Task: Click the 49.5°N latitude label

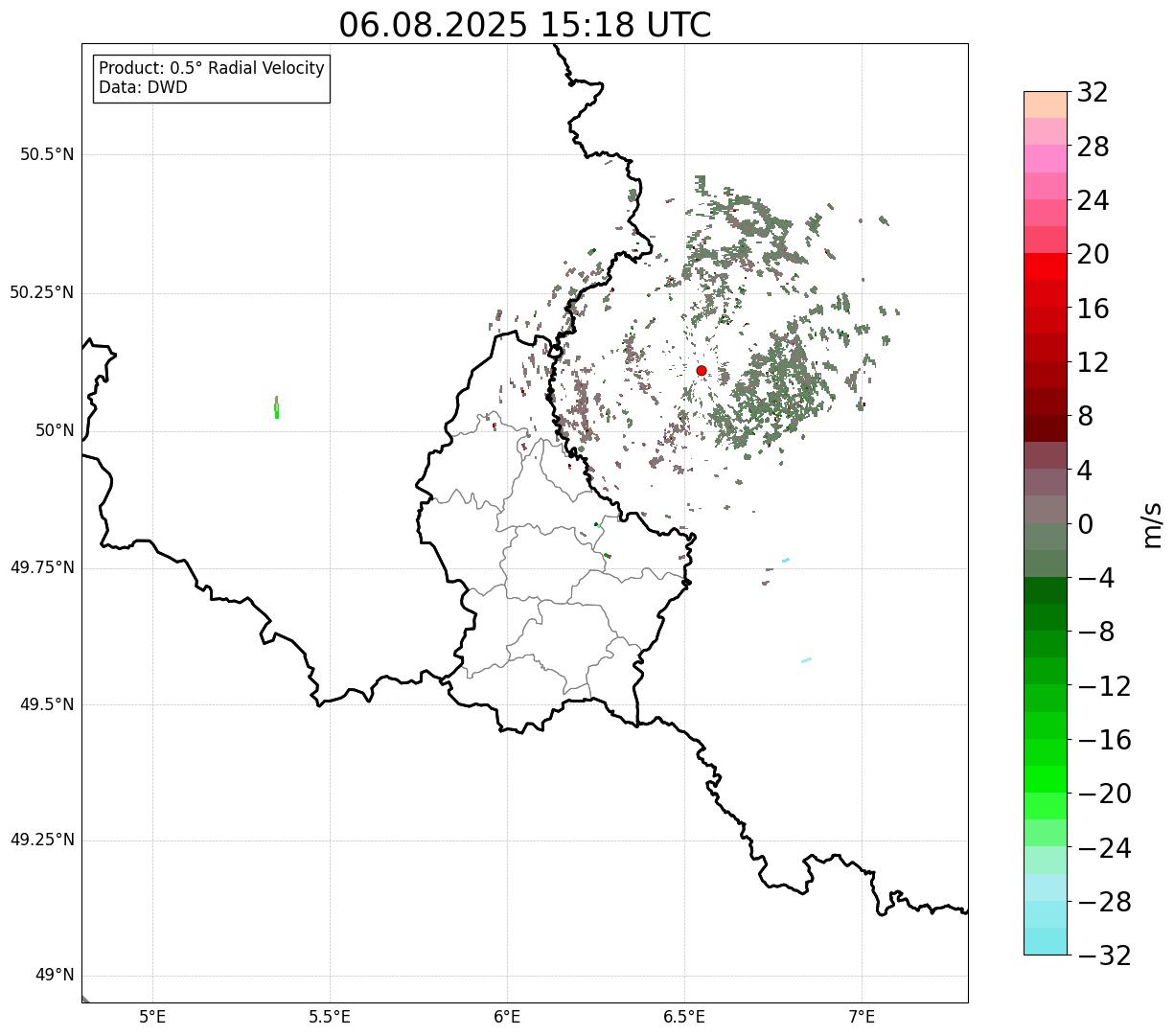Action: 47,704
